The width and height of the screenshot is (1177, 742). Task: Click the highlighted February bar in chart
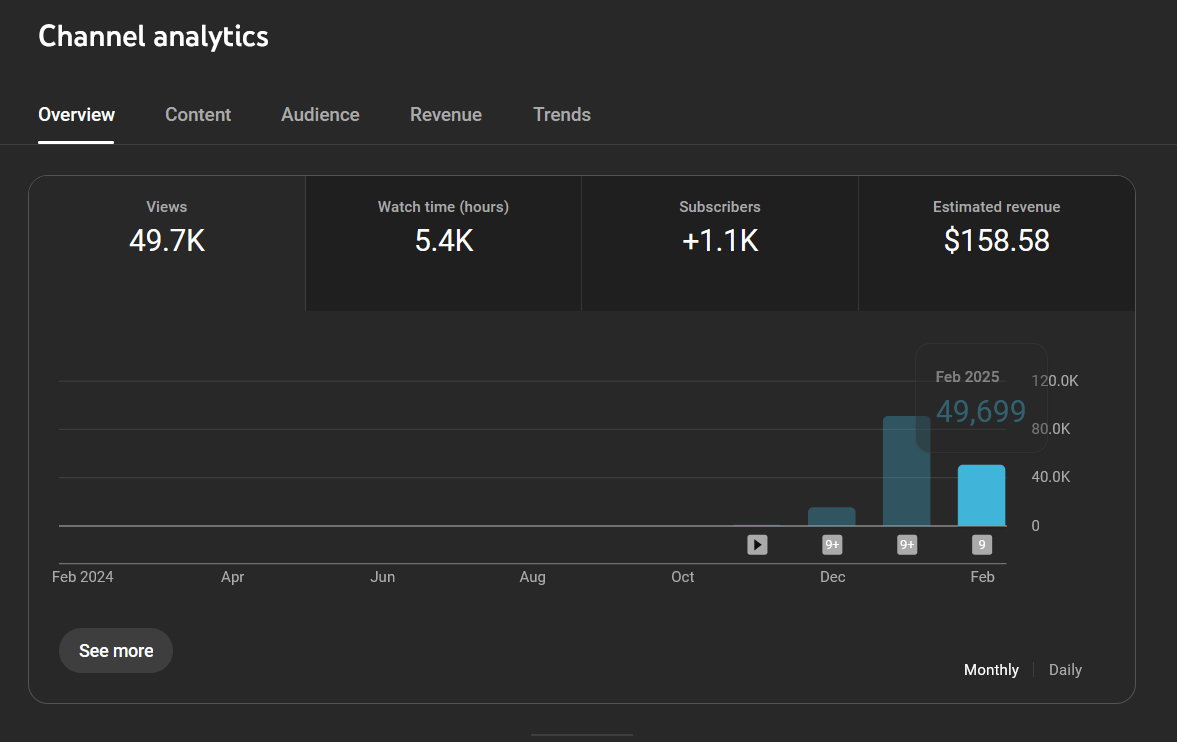(x=982, y=496)
